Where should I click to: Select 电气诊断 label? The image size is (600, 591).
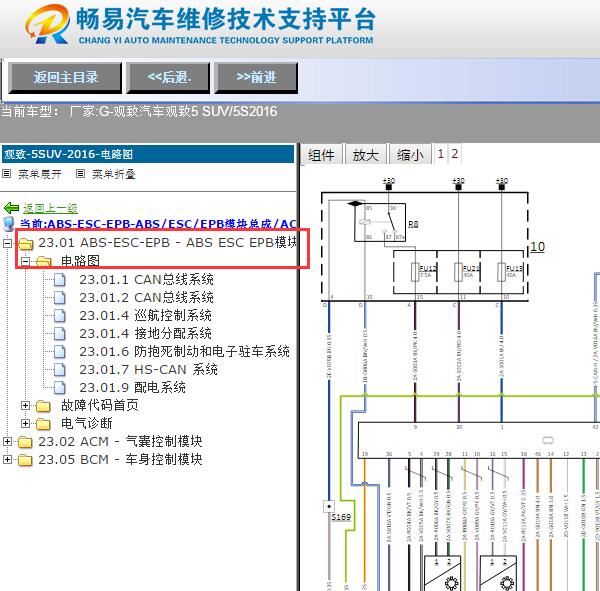(87, 423)
